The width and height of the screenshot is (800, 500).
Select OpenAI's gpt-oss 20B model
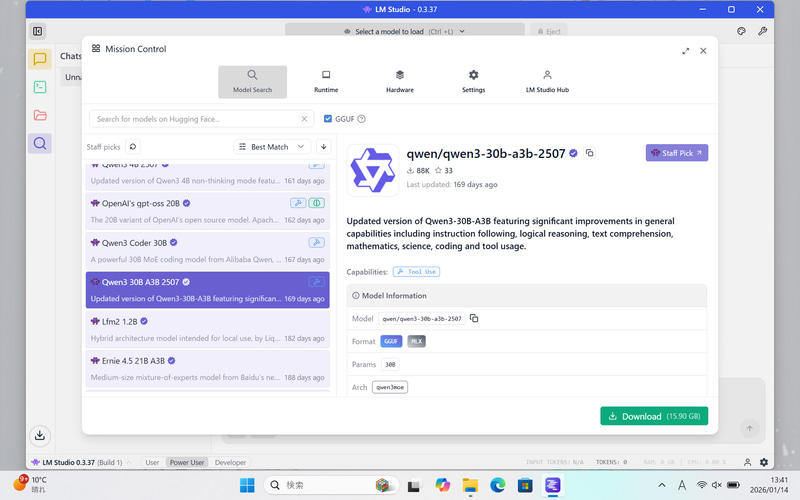(x=208, y=211)
